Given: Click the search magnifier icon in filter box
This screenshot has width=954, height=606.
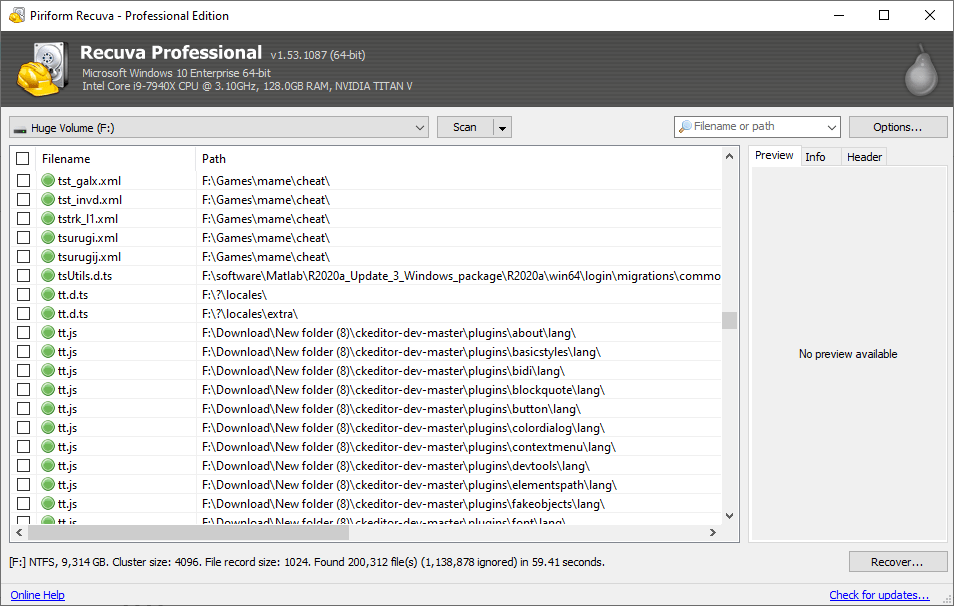Looking at the screenshot, I should tap(685, 127).
